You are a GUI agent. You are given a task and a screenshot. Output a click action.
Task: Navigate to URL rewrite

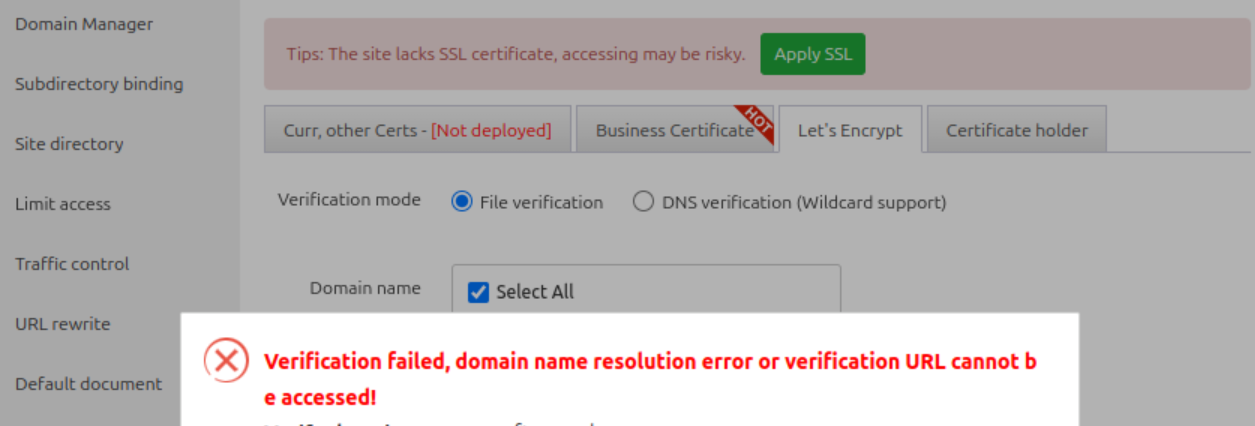pos(63,324)
